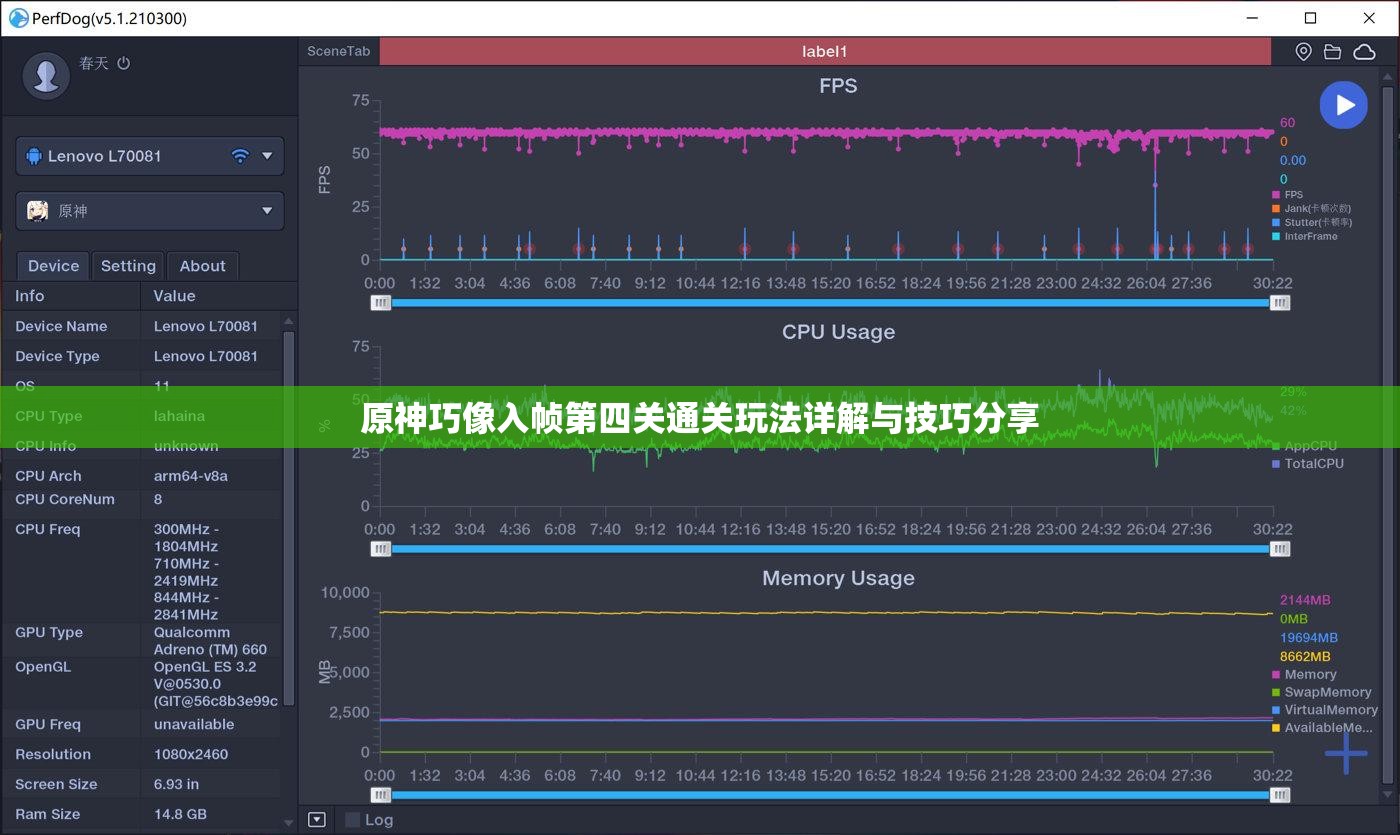Toggle Stutter series in legend

pos(1312,223)
